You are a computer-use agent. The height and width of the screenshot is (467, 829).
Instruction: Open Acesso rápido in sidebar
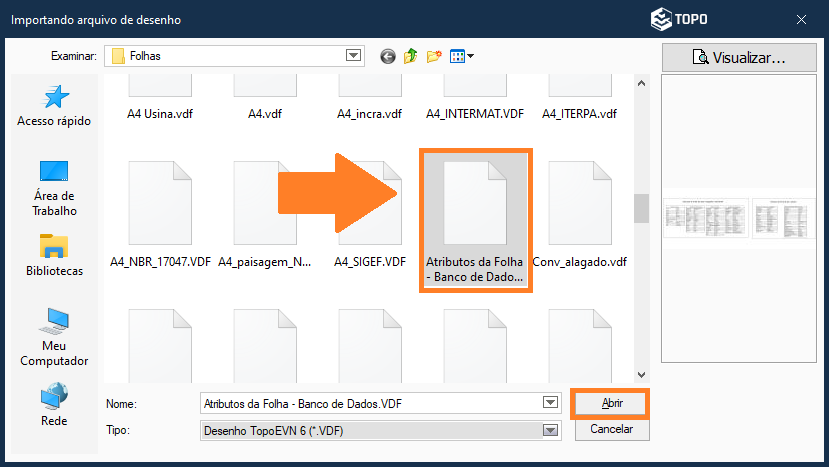tap(54, 105)
